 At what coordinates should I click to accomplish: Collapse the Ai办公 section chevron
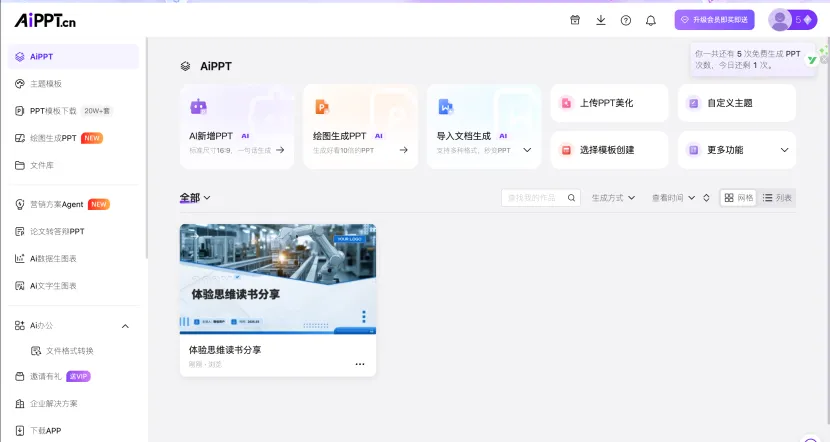tap(125, 326)
